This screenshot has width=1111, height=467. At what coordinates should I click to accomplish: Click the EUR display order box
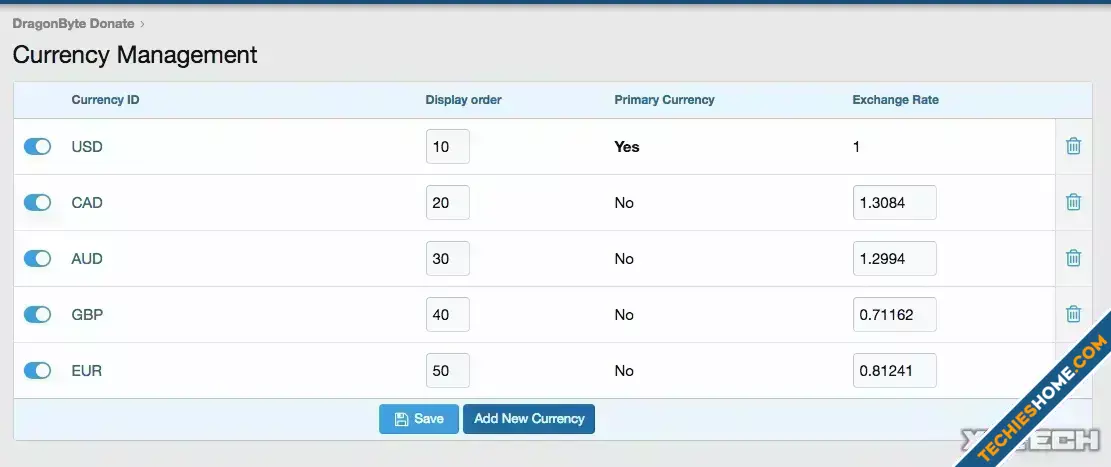coord(448,371)
